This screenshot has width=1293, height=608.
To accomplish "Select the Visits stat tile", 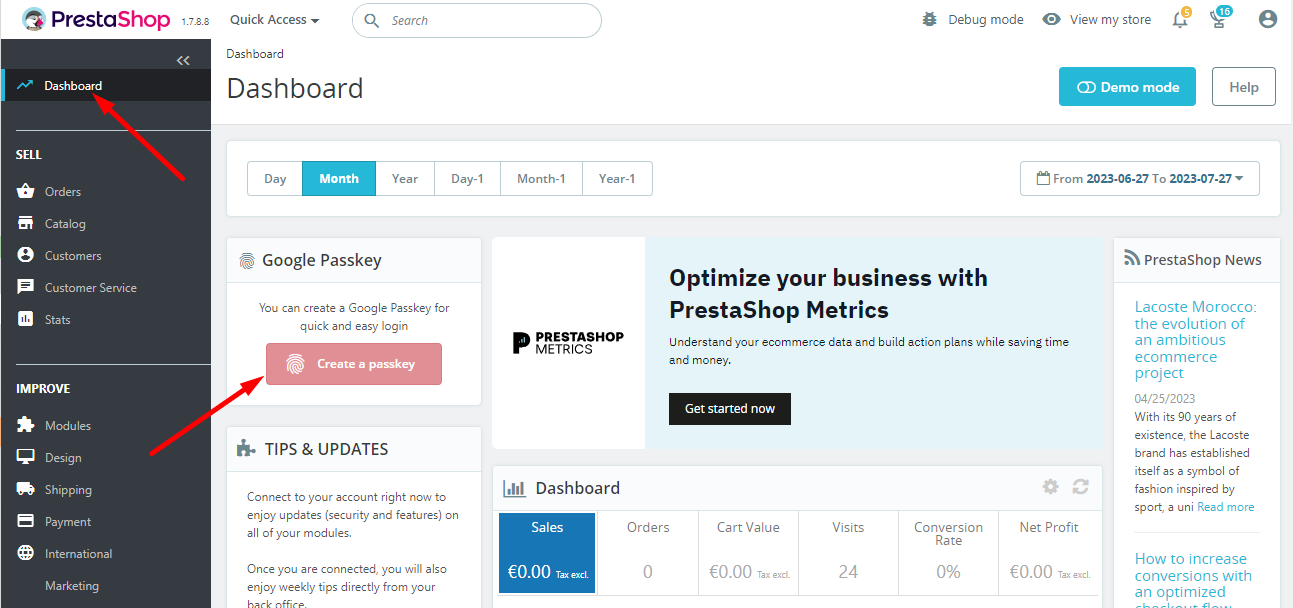I will 848,554.
